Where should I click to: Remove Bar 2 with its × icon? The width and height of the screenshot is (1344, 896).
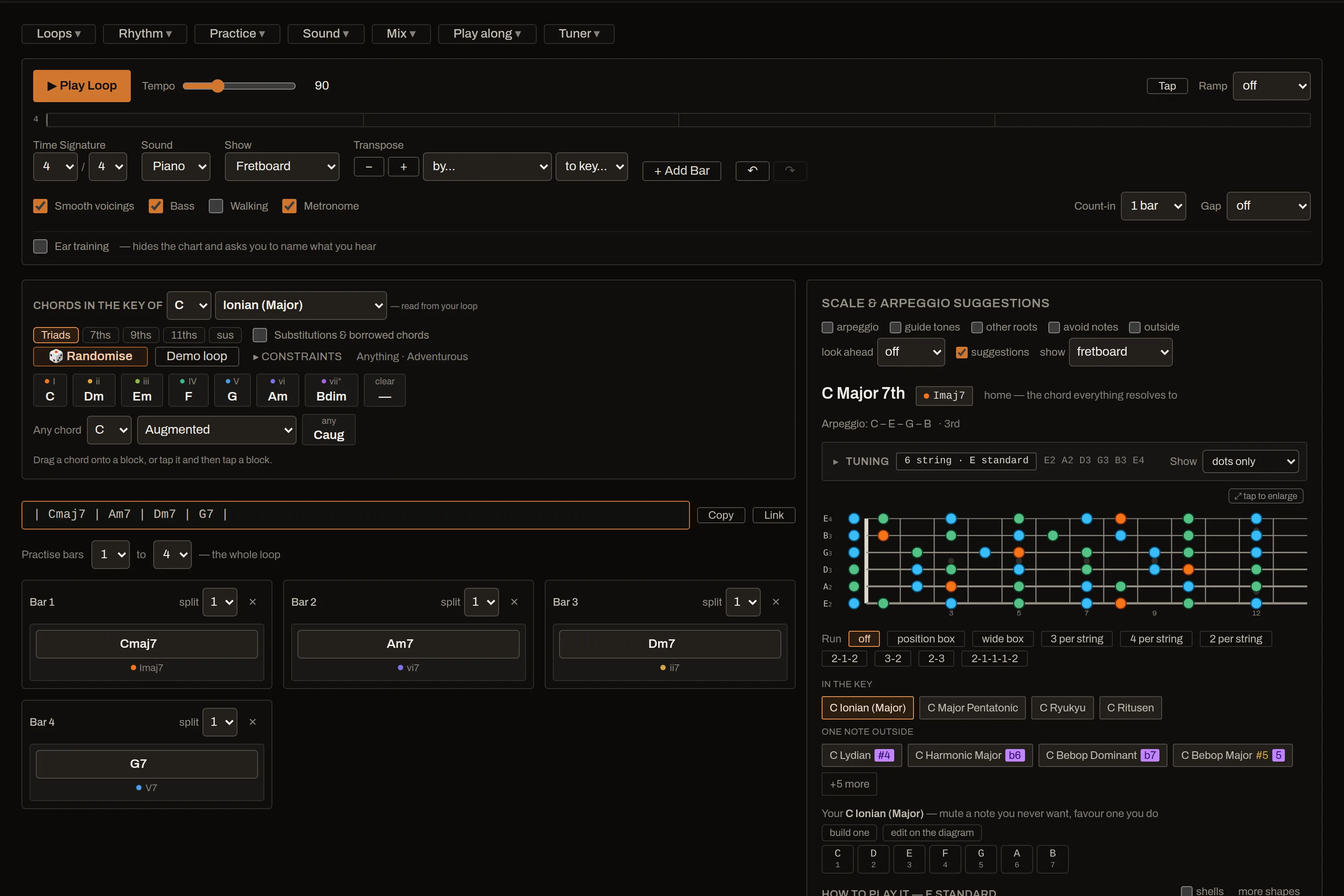[514, 602]
